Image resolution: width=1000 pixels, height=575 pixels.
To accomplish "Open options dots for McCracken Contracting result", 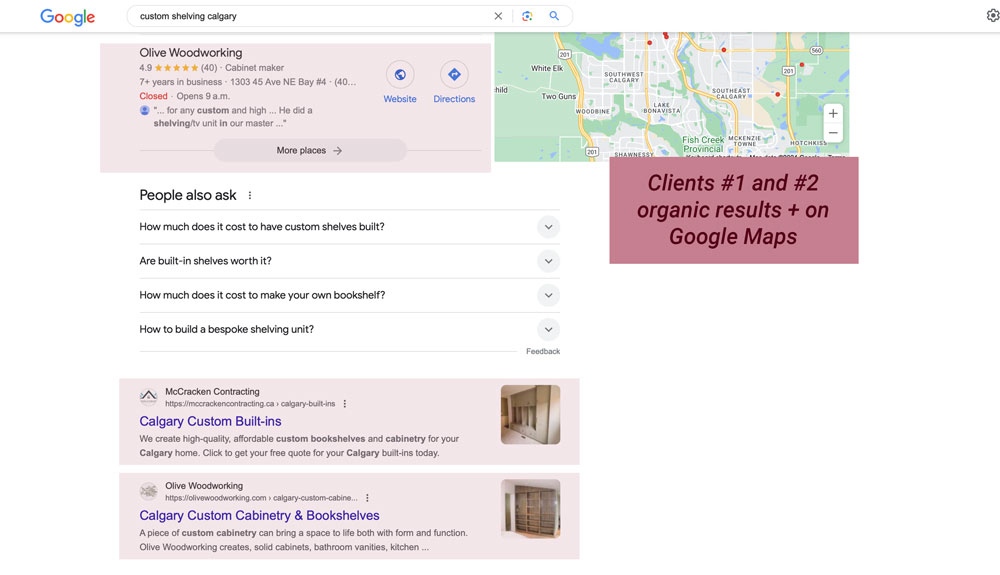I will click(345, 404).
